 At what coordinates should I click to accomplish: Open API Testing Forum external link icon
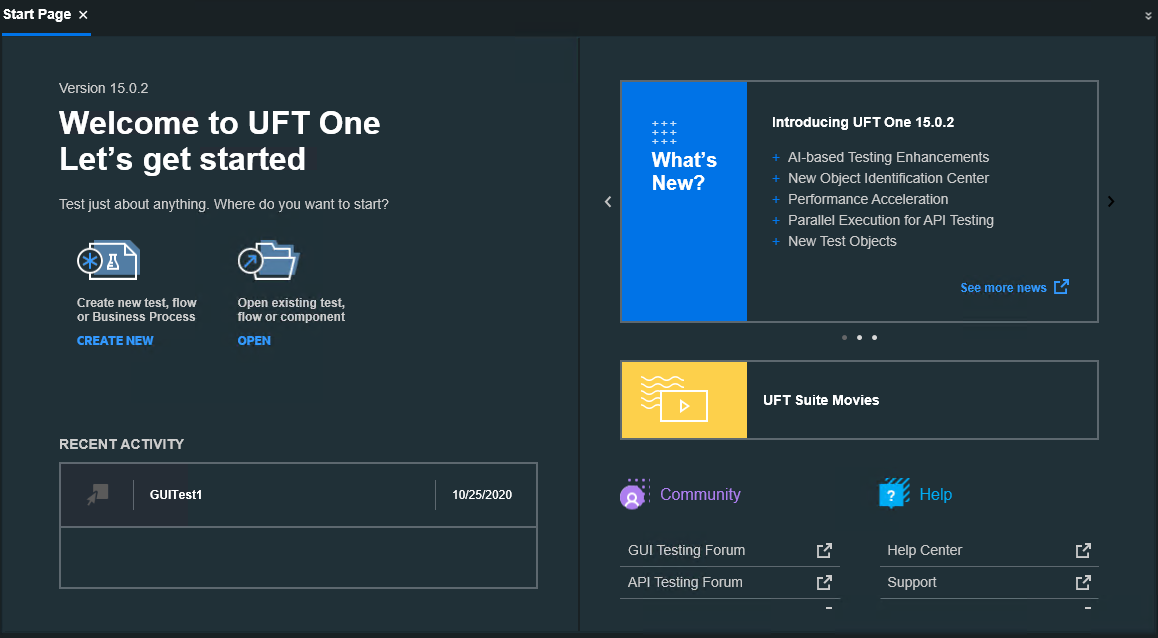824,582
